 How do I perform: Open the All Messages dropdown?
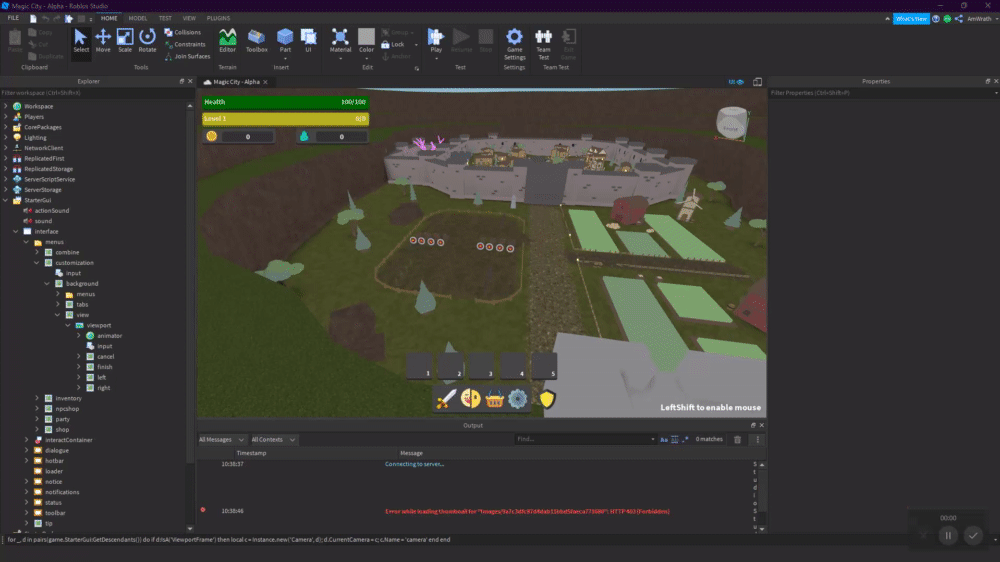pos(221,440)
